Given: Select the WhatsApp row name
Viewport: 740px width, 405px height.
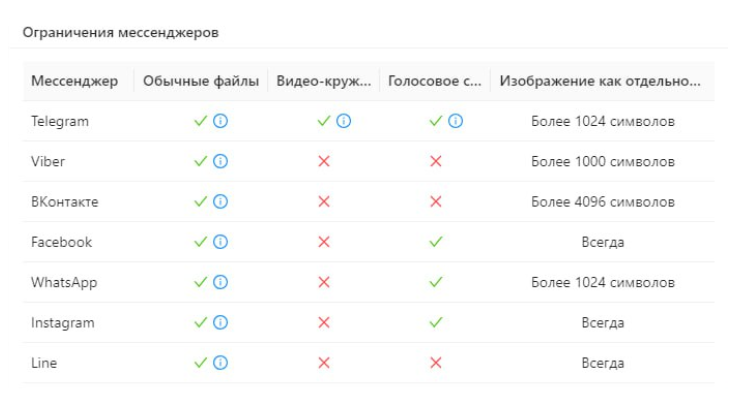Looking at the screenshot, I should click(64, 282).
